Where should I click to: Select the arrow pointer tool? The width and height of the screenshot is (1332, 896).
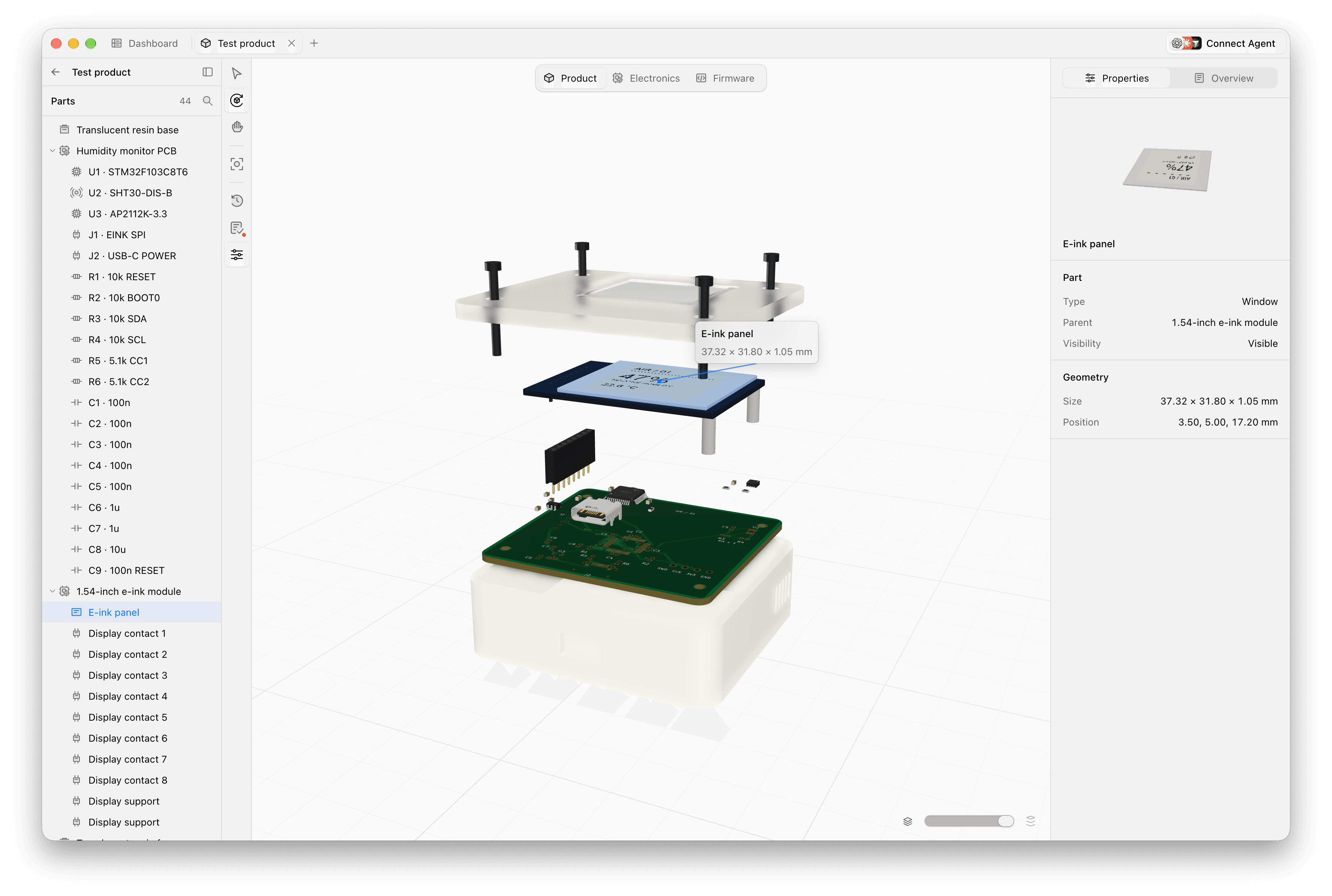point(236,73)
